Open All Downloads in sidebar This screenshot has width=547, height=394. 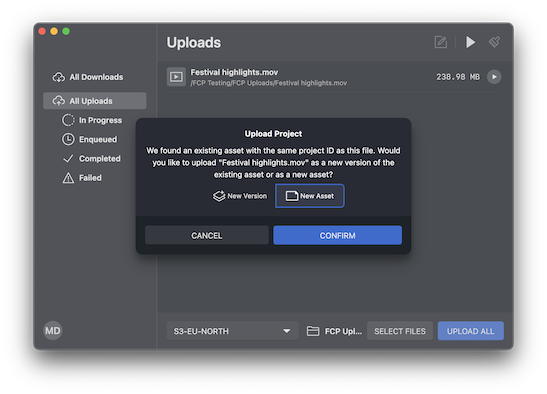(95, 77)
